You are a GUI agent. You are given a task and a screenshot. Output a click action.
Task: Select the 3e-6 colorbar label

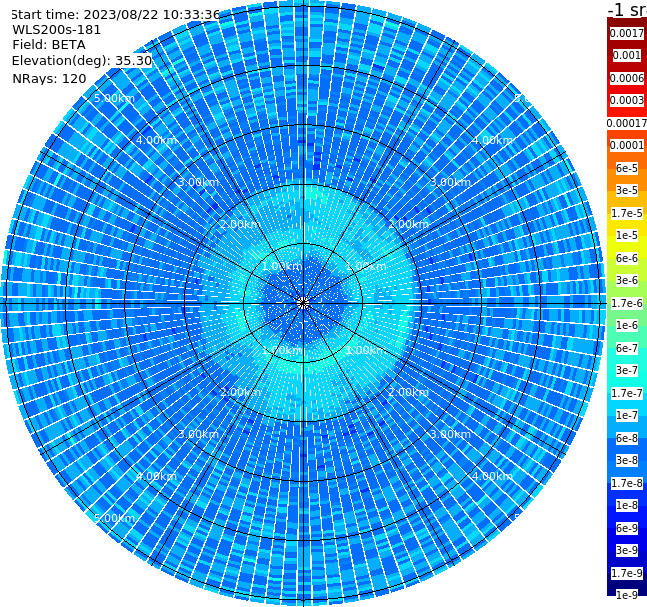(x=627, y=280)
